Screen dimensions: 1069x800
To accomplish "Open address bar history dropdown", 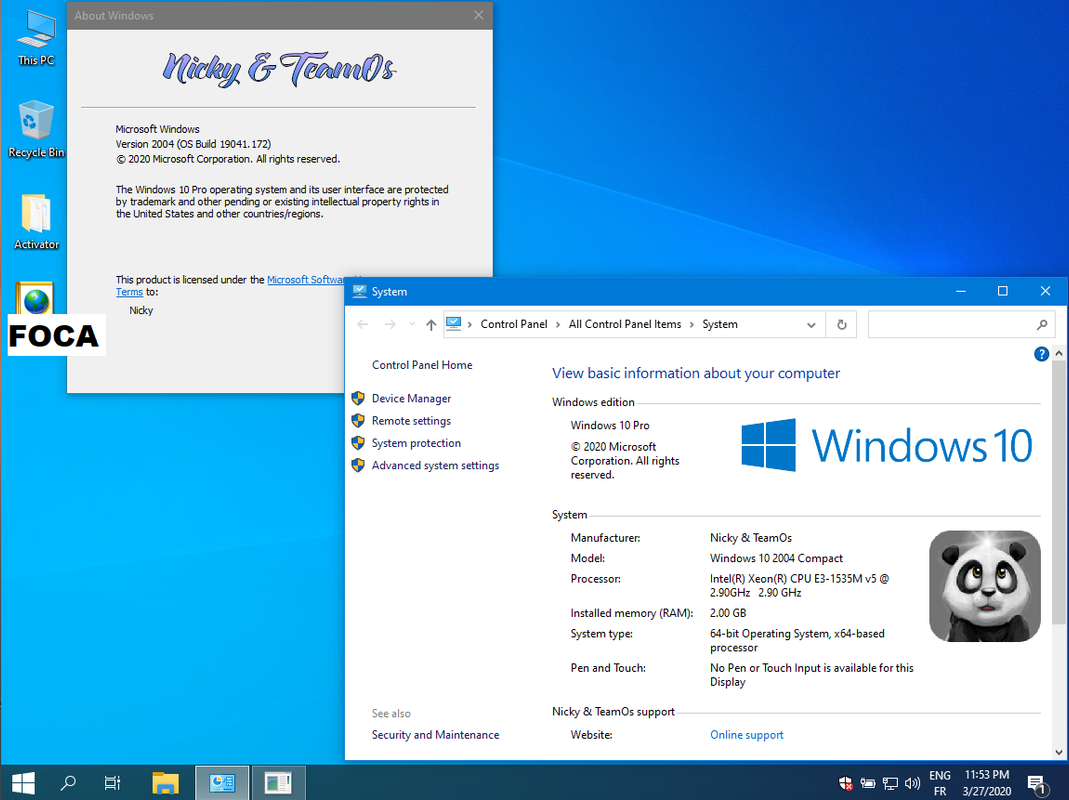I will point(811,325).
